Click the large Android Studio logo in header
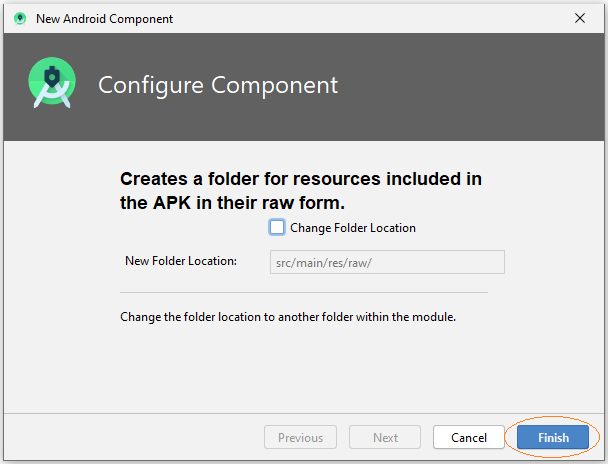Screen dimensions: 608x464 tap(52, 83)
